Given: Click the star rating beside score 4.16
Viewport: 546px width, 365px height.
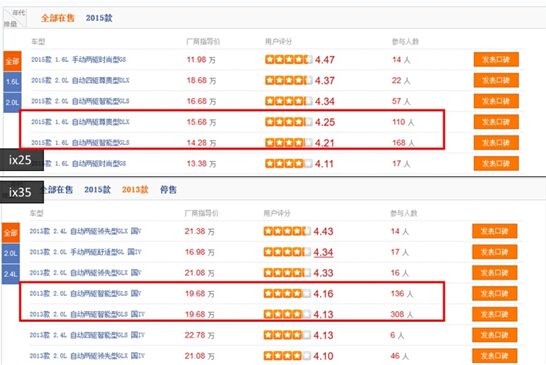Looking at the screenshot, I should click(287, 294).
